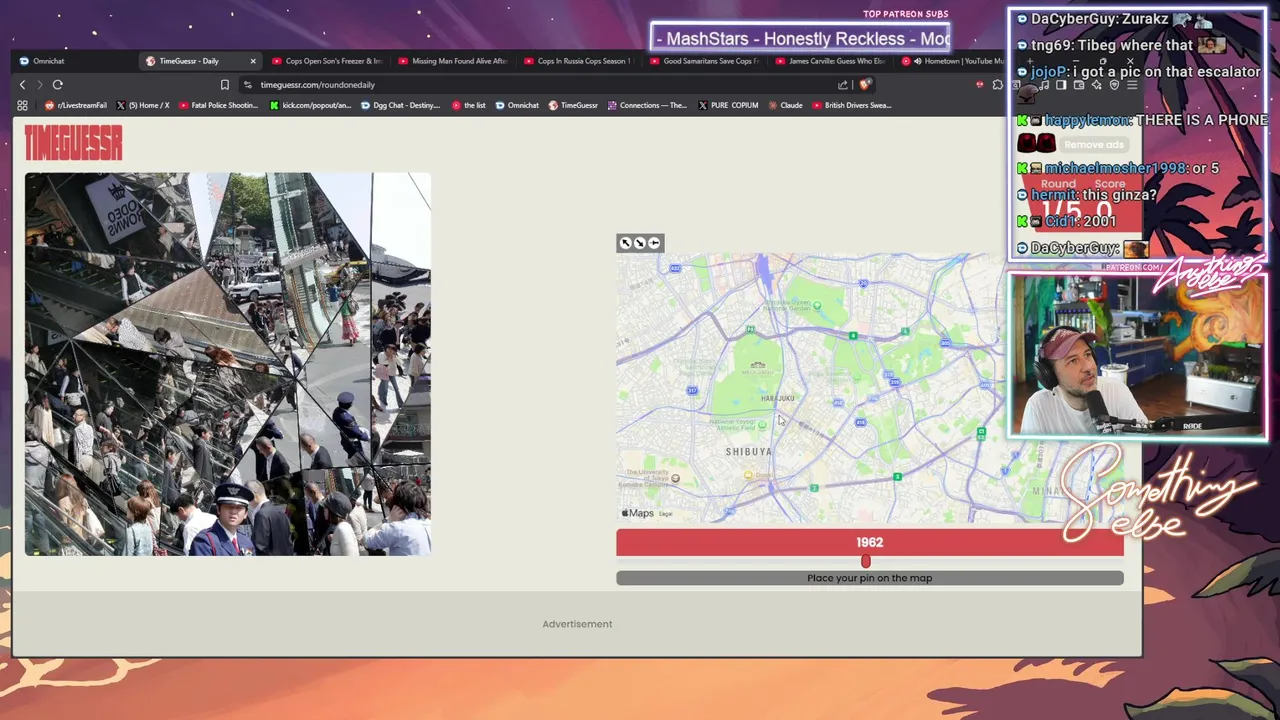Close the TimeGuessr - Daily tab
1280x720 pixels.
(252, 61)
